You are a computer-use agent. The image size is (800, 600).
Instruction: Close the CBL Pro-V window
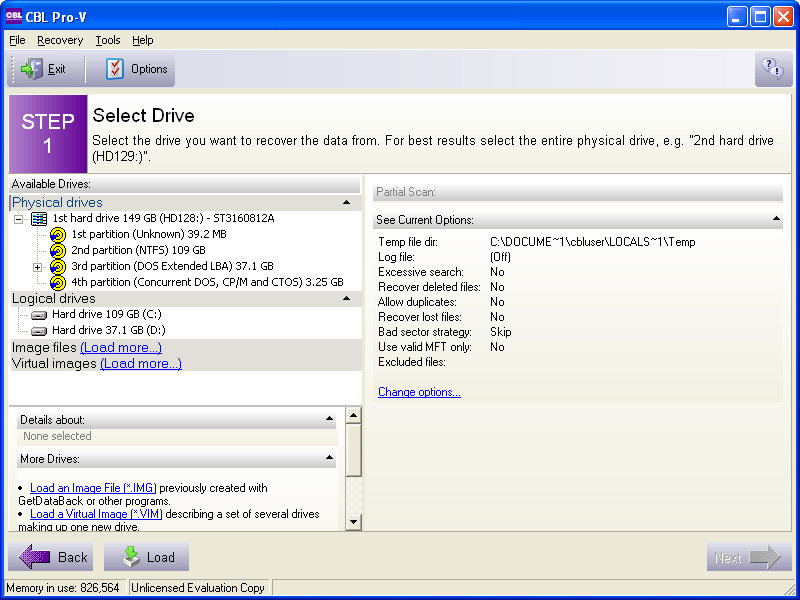[783, 17]
